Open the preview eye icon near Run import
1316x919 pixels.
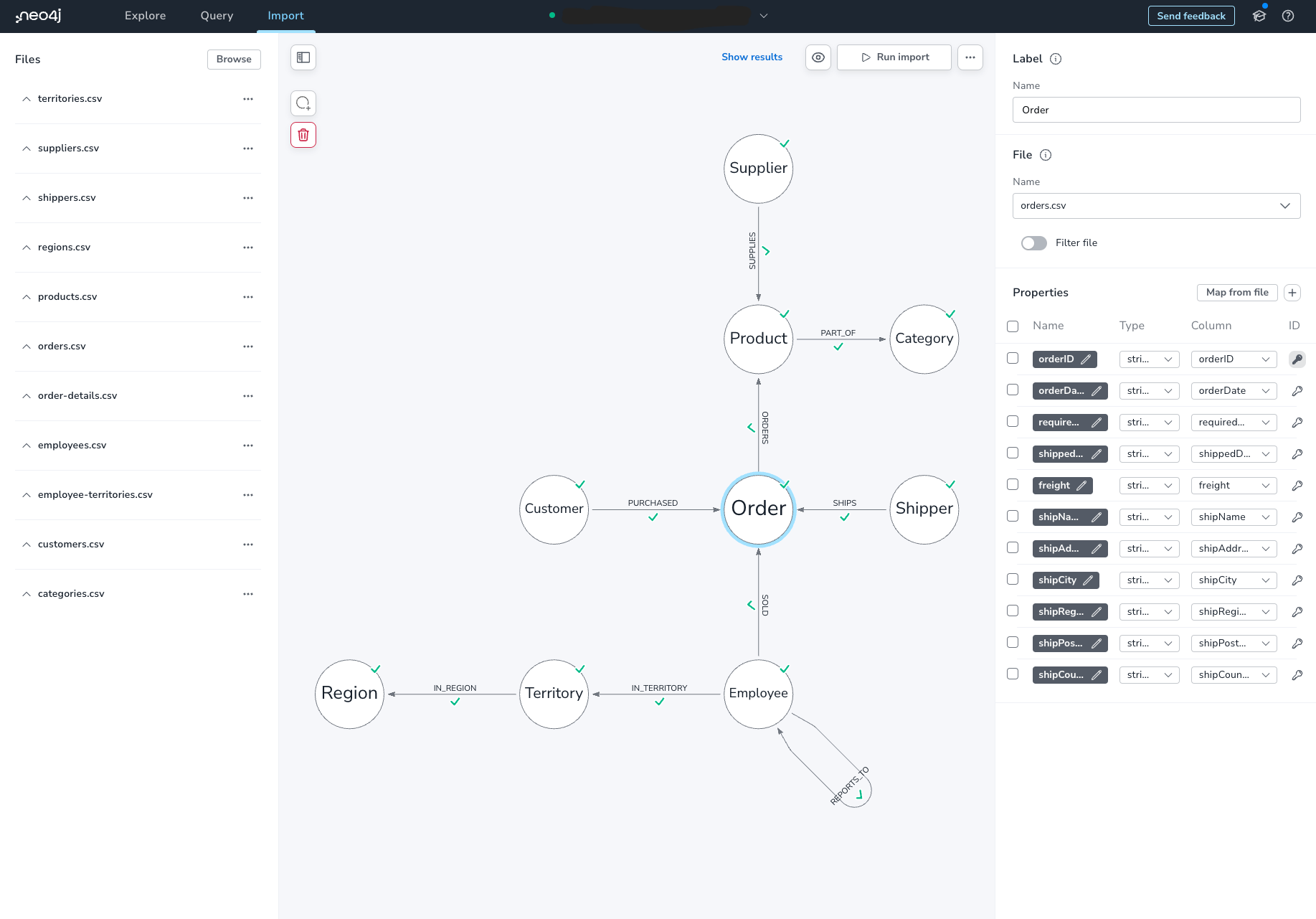(x=818, y=57)
